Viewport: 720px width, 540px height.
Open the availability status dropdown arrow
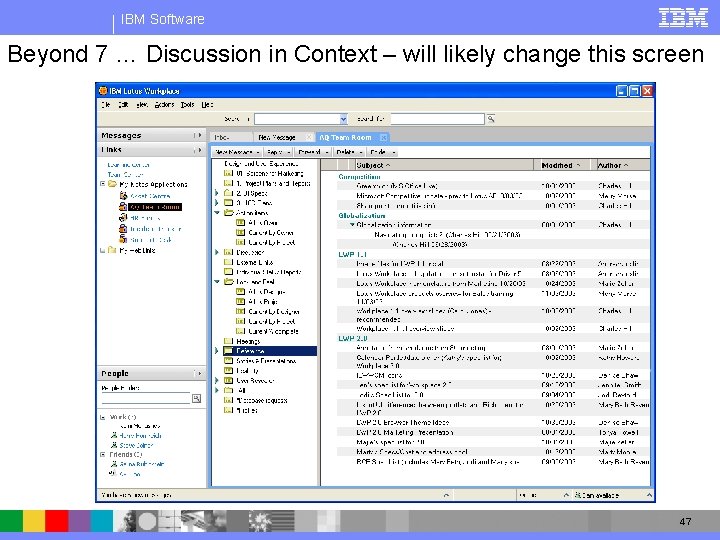pyautogui.click(x=649, y=495)
